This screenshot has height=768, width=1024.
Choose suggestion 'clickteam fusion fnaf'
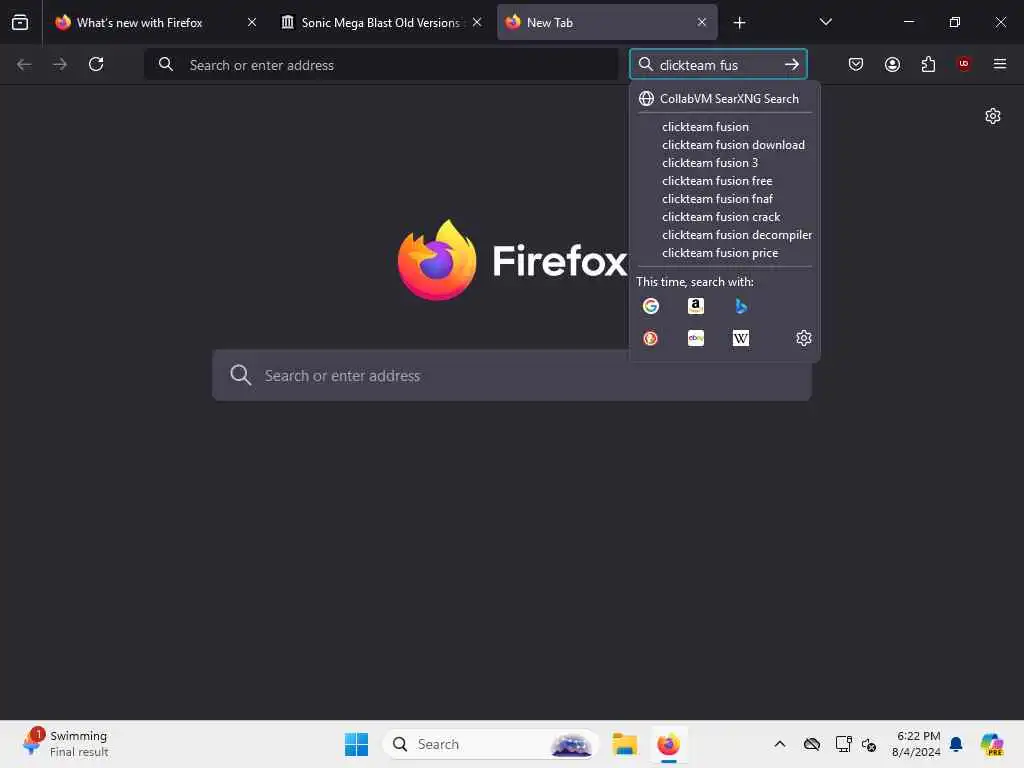coord(724,199)
